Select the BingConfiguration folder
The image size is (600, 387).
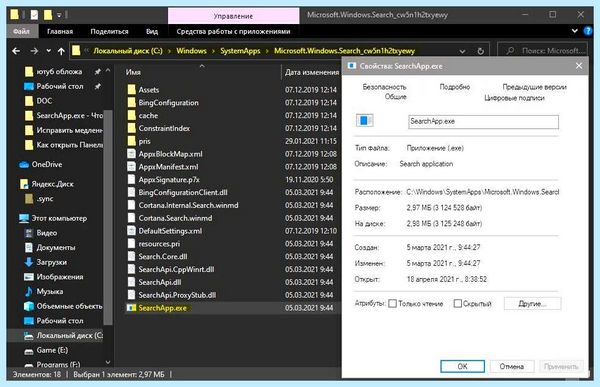pyautogui.click(x=168, y=103)
